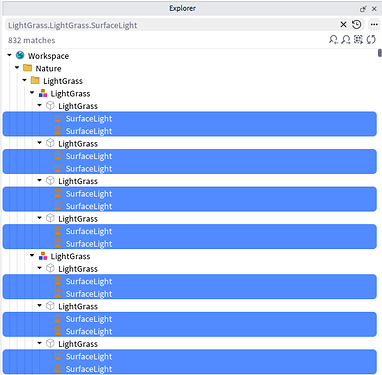Viewport: 382px width, 375px height.
Task: Jump to the previous search match
Action: pos(333,40)
